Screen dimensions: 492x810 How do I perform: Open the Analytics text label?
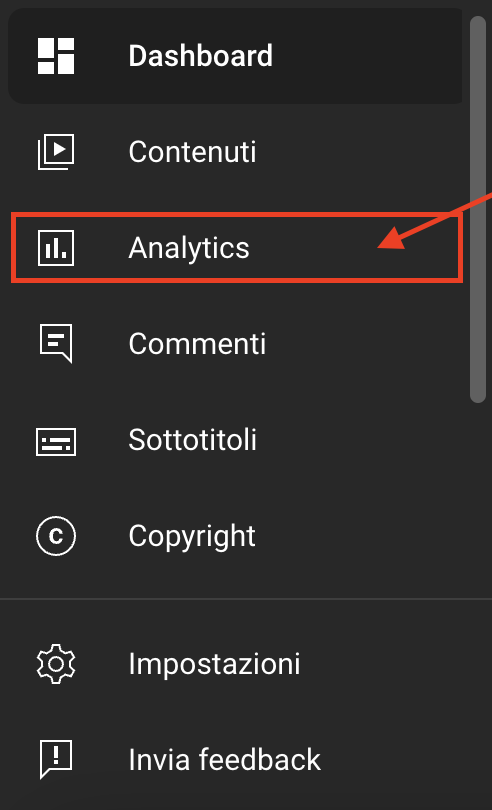click(x=189, y=248)
